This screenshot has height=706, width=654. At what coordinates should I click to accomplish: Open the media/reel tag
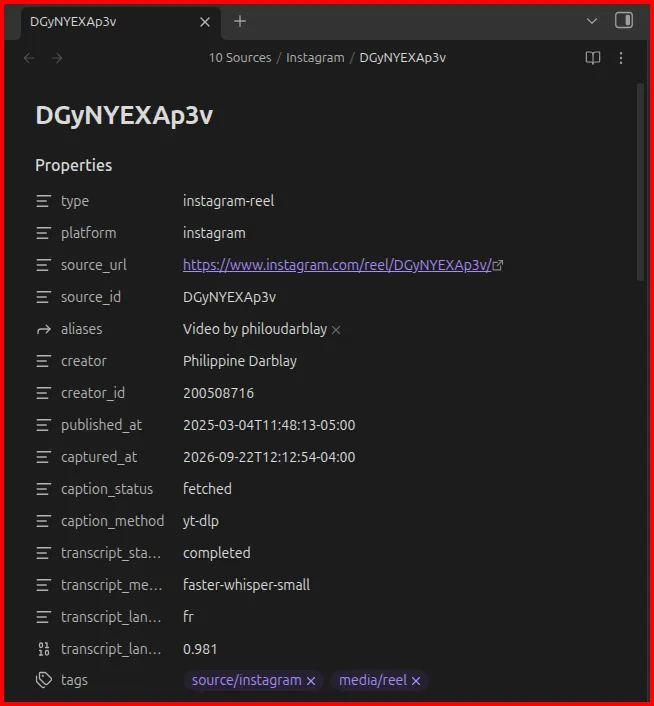pyautogui.click(x=373, y=680)
